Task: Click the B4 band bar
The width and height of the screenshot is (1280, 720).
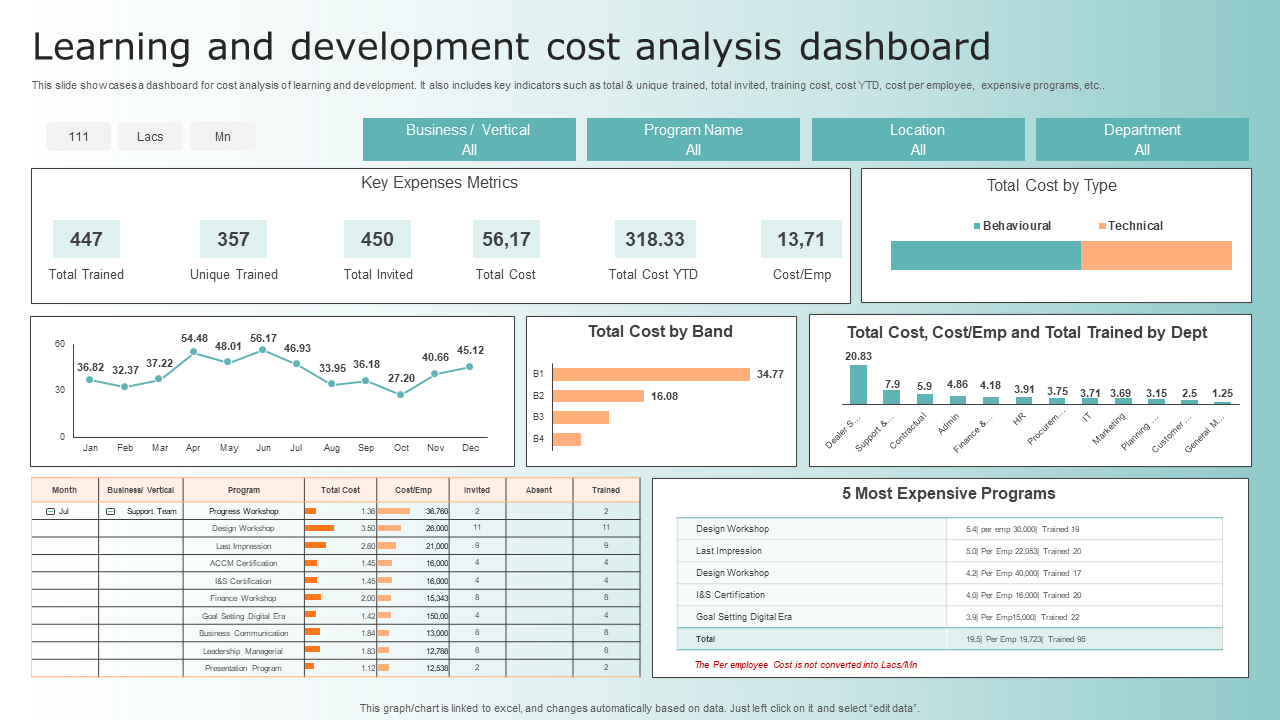Action: [567, 439]
